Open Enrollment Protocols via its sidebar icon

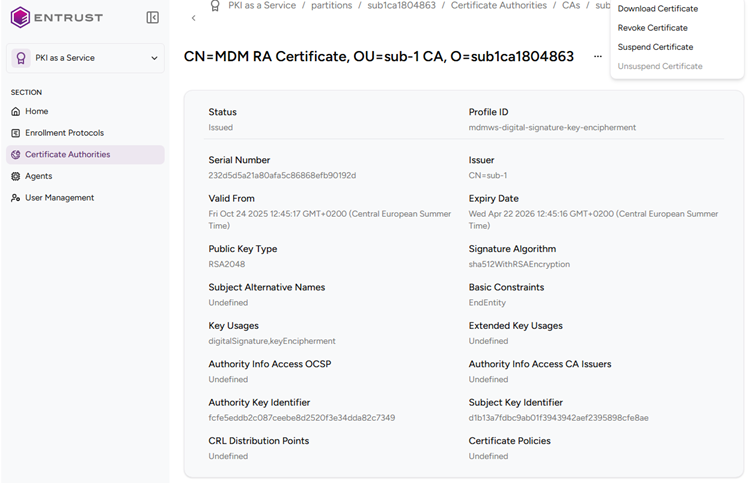16,133
